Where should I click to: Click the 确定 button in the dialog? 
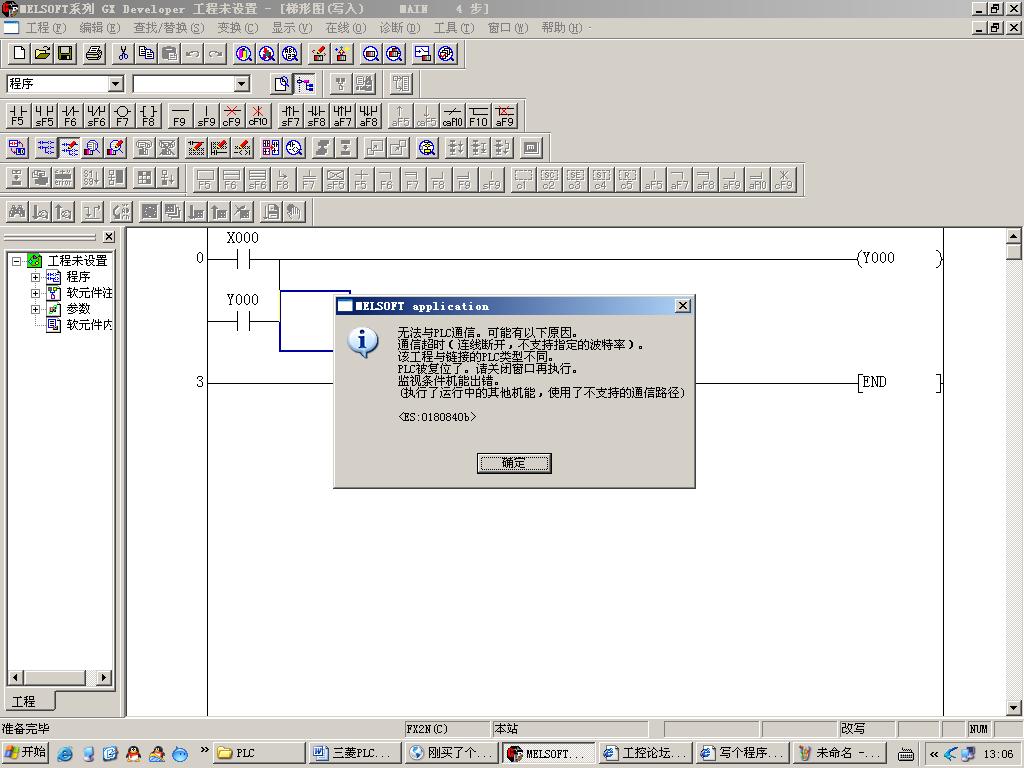pyautogui.click(x=514, y=463)
